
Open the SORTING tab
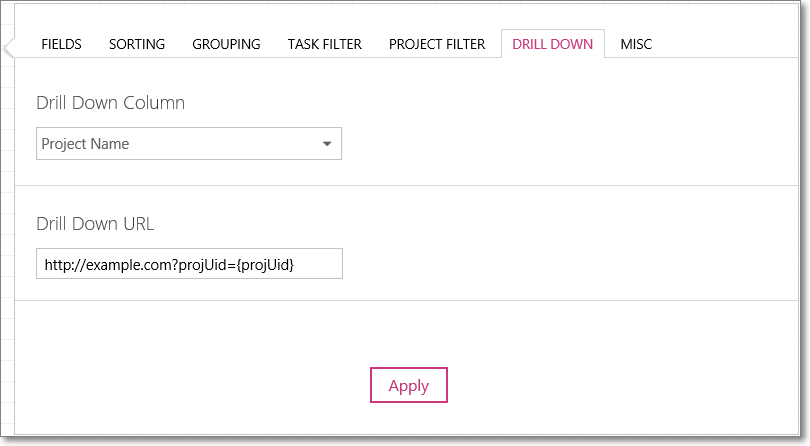137,44
